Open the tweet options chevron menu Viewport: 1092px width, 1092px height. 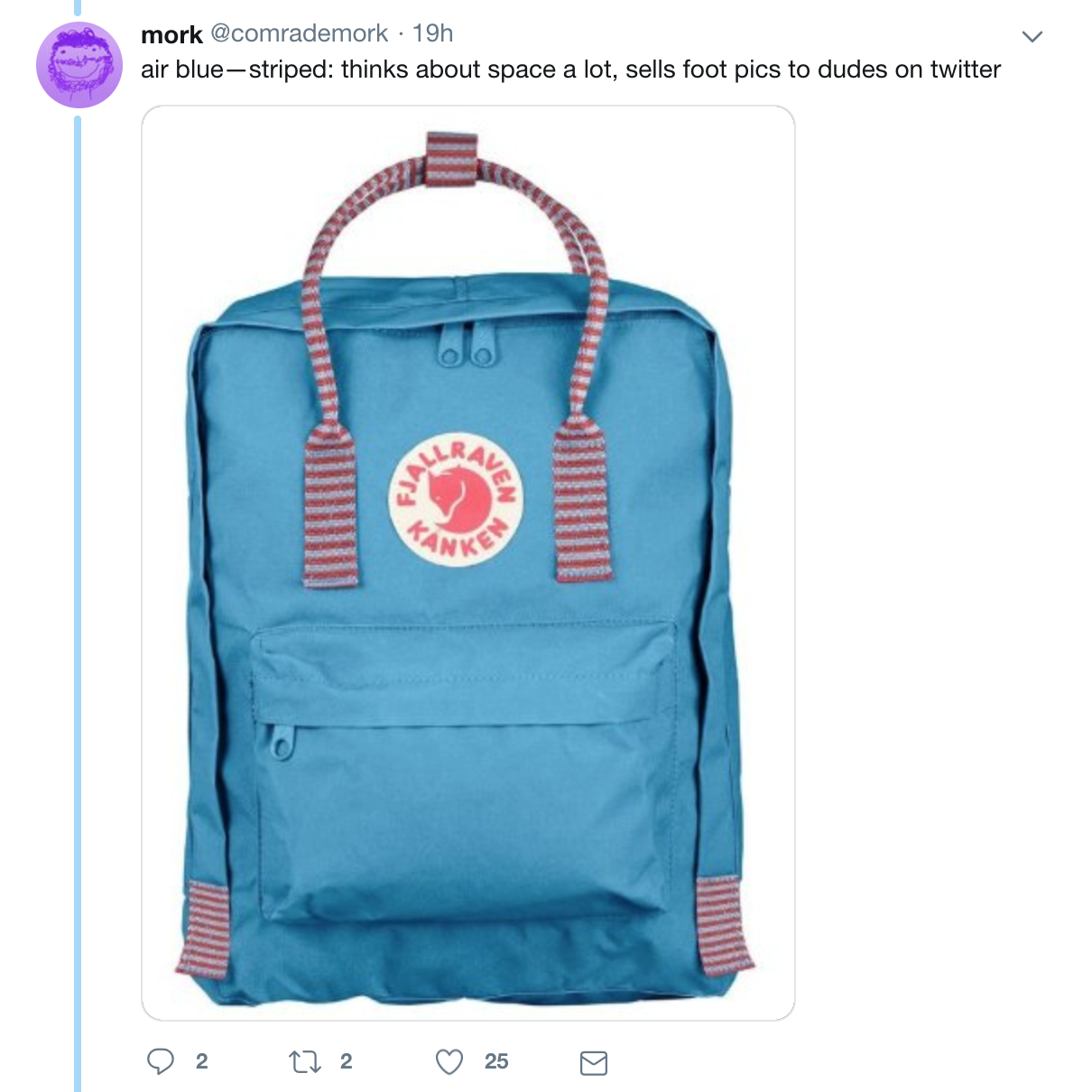coord(1032,36)
